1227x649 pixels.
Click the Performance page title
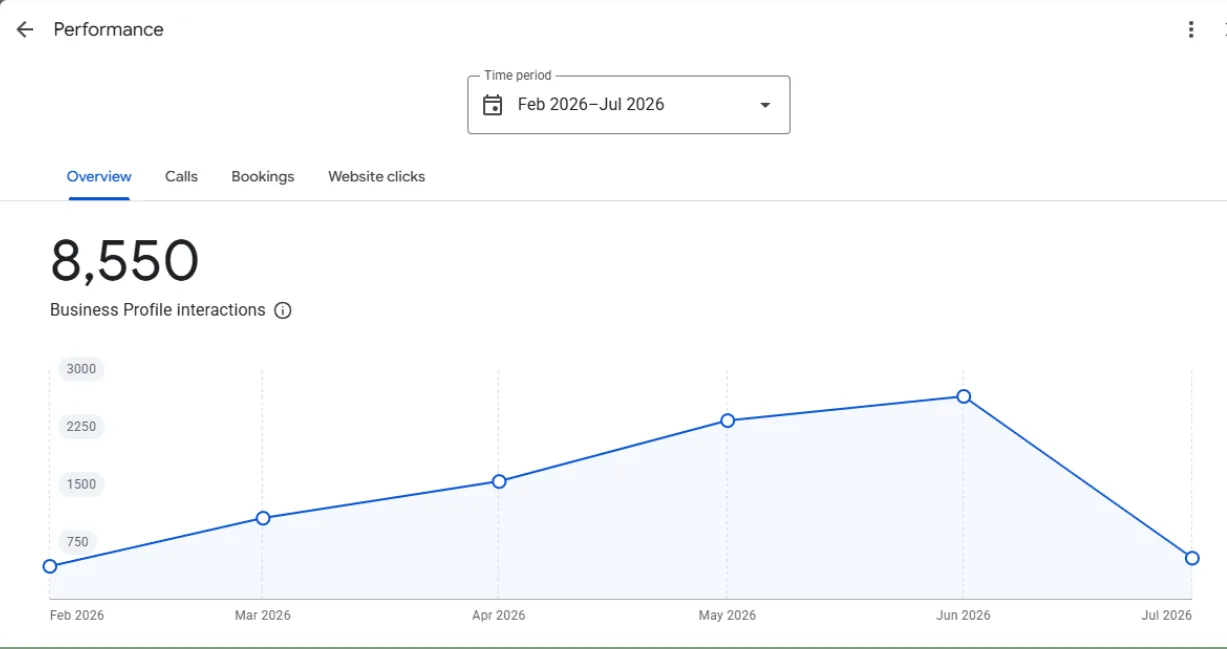pos(108,30)
